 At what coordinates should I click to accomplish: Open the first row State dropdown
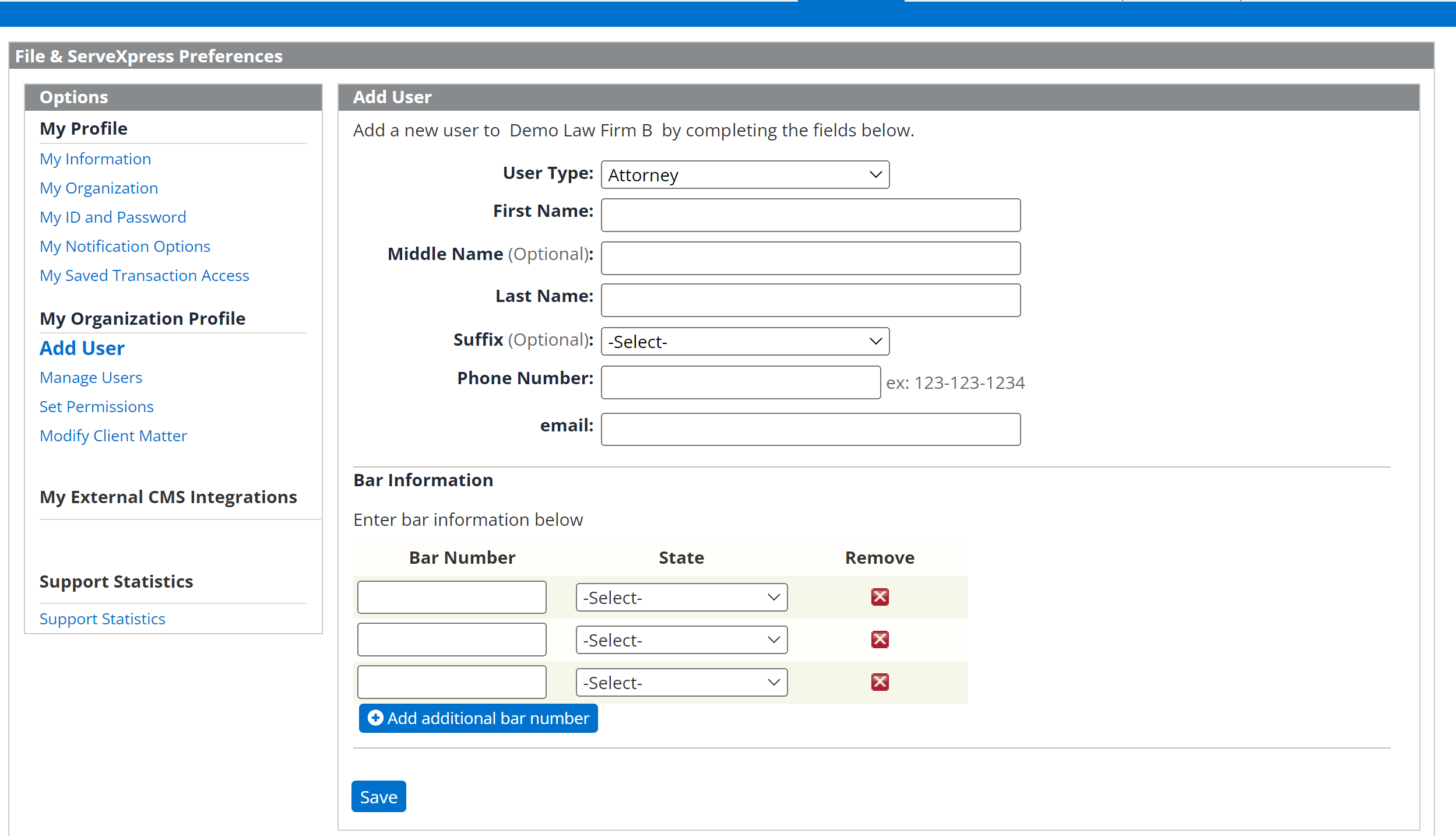point(681,598)
